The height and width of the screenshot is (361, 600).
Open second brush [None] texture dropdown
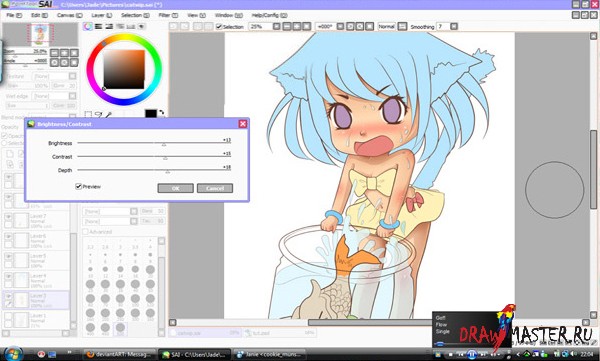[x=134, y=221]
